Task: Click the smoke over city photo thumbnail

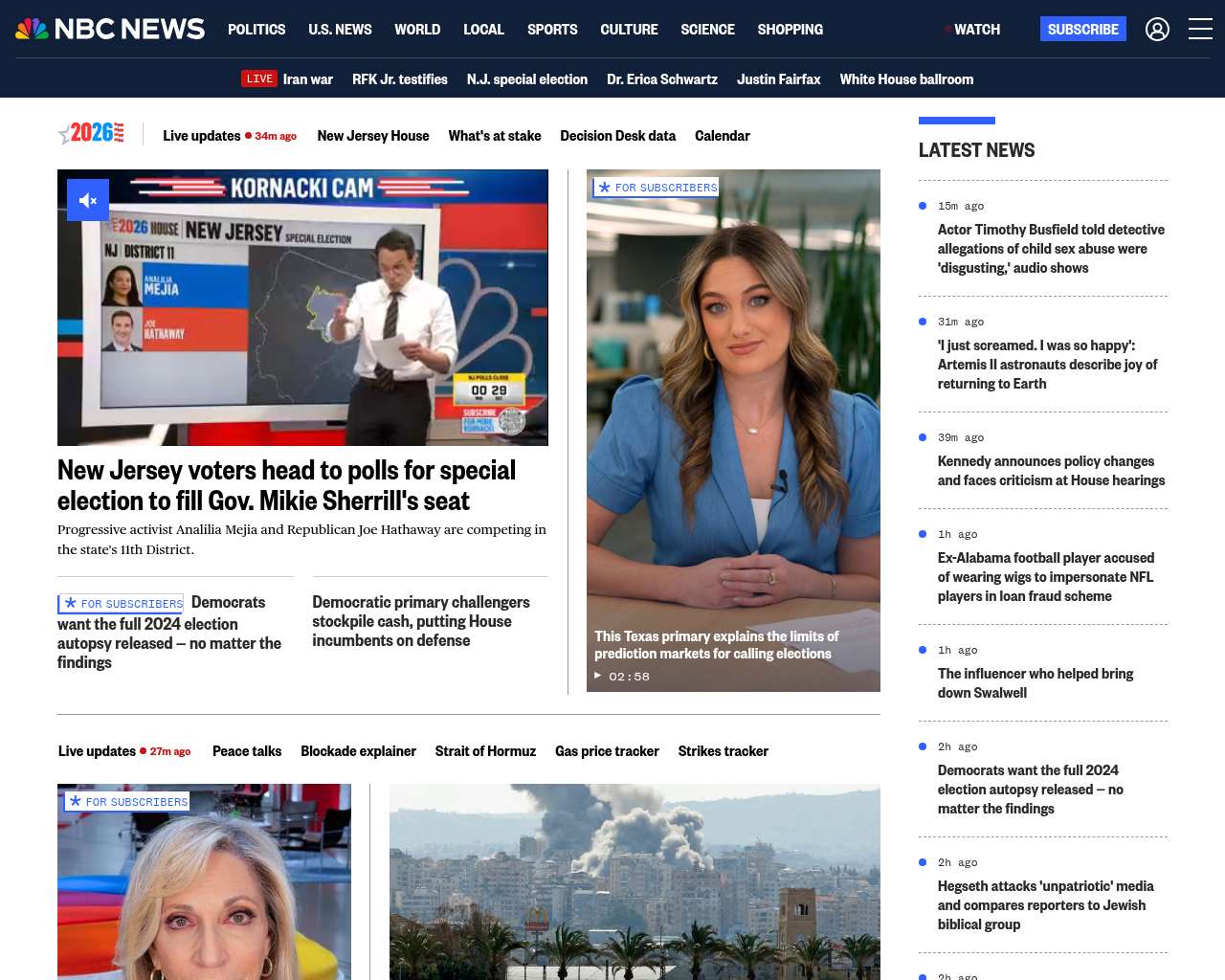Action: pos(635,880)
